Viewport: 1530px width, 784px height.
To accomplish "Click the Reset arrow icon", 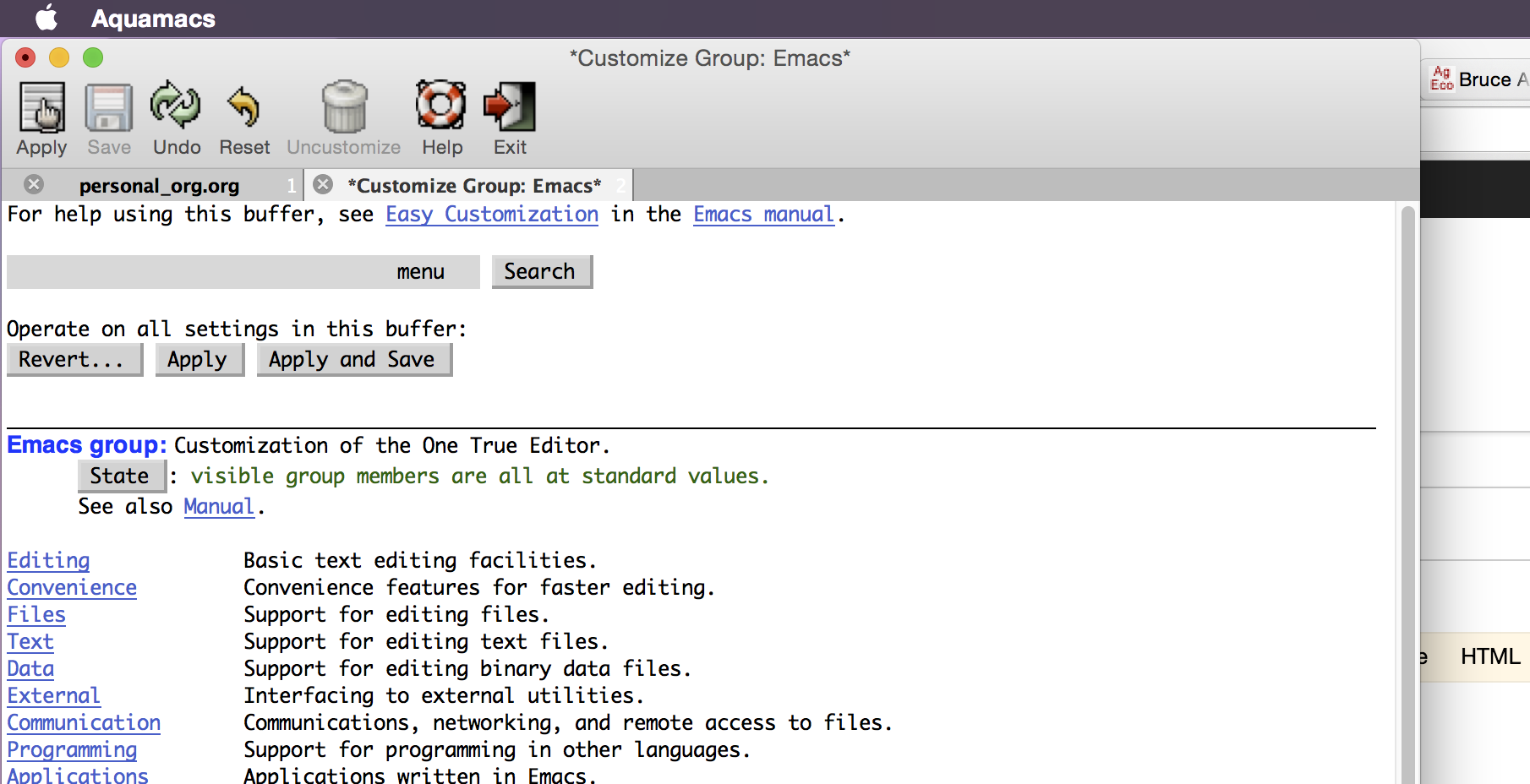I will [243, 107].
